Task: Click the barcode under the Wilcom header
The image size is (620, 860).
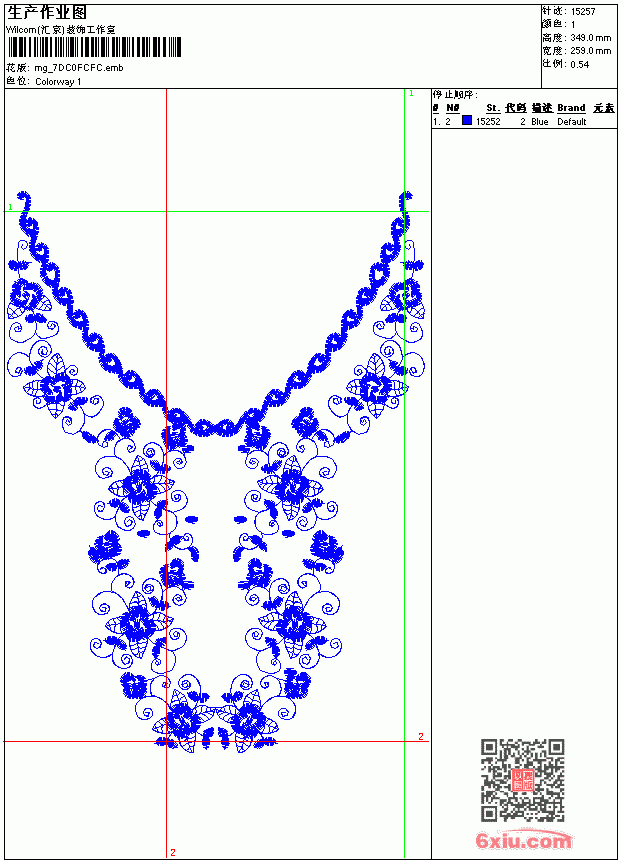Action: [94, 47]
